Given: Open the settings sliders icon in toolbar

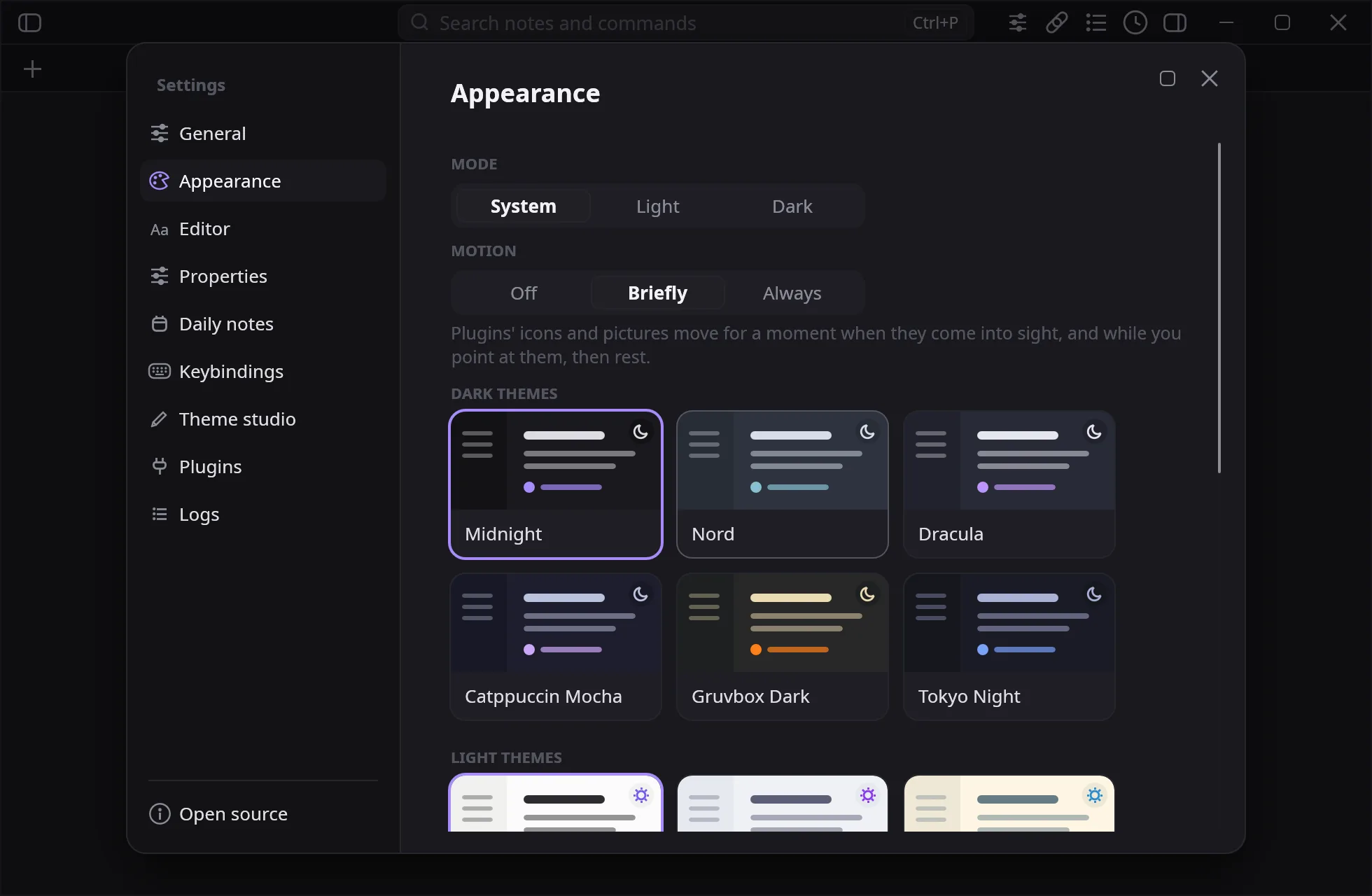Looking at the screenshot, I should [x=1017, y=22].
